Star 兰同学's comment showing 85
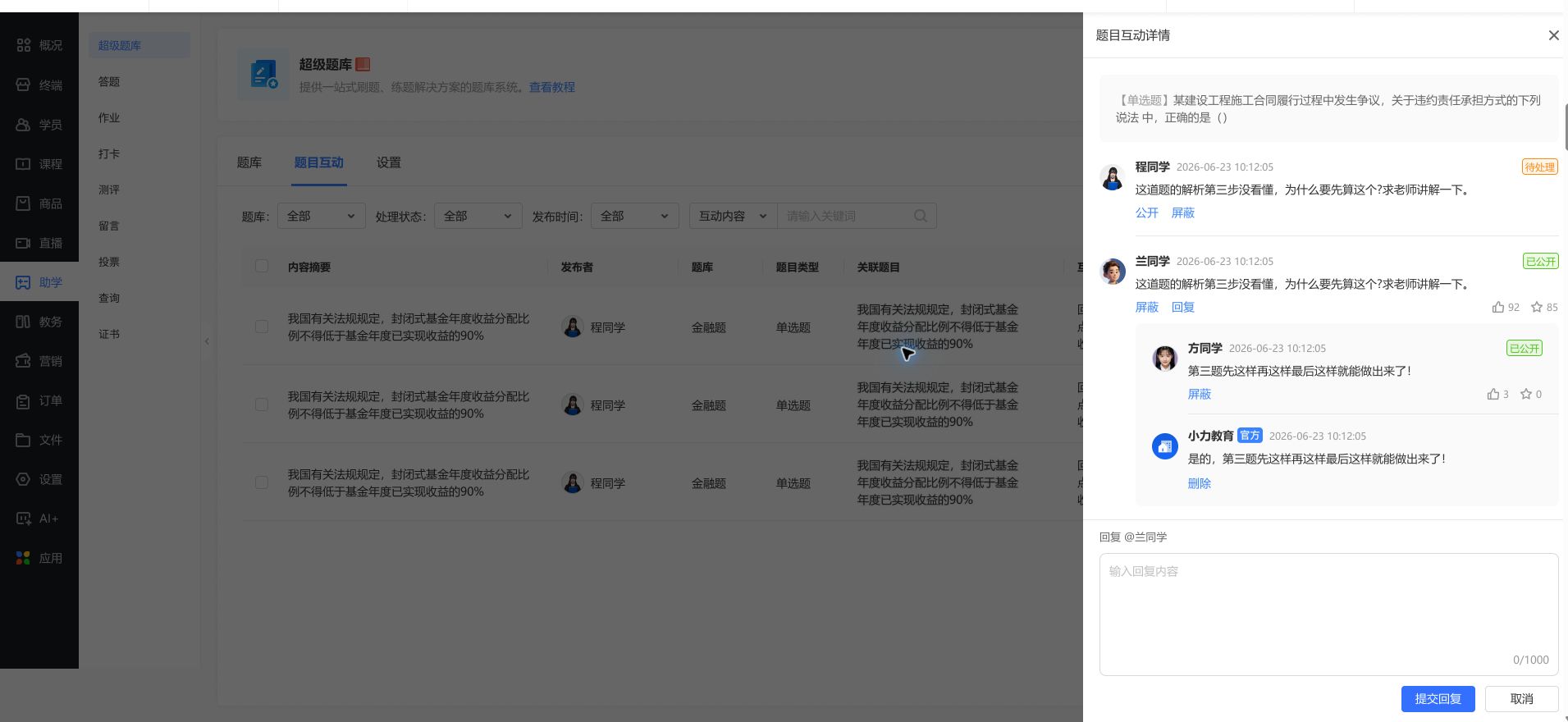Image resolution: width=1568 pixels, height=722 pixels. tap(1537, 307)
